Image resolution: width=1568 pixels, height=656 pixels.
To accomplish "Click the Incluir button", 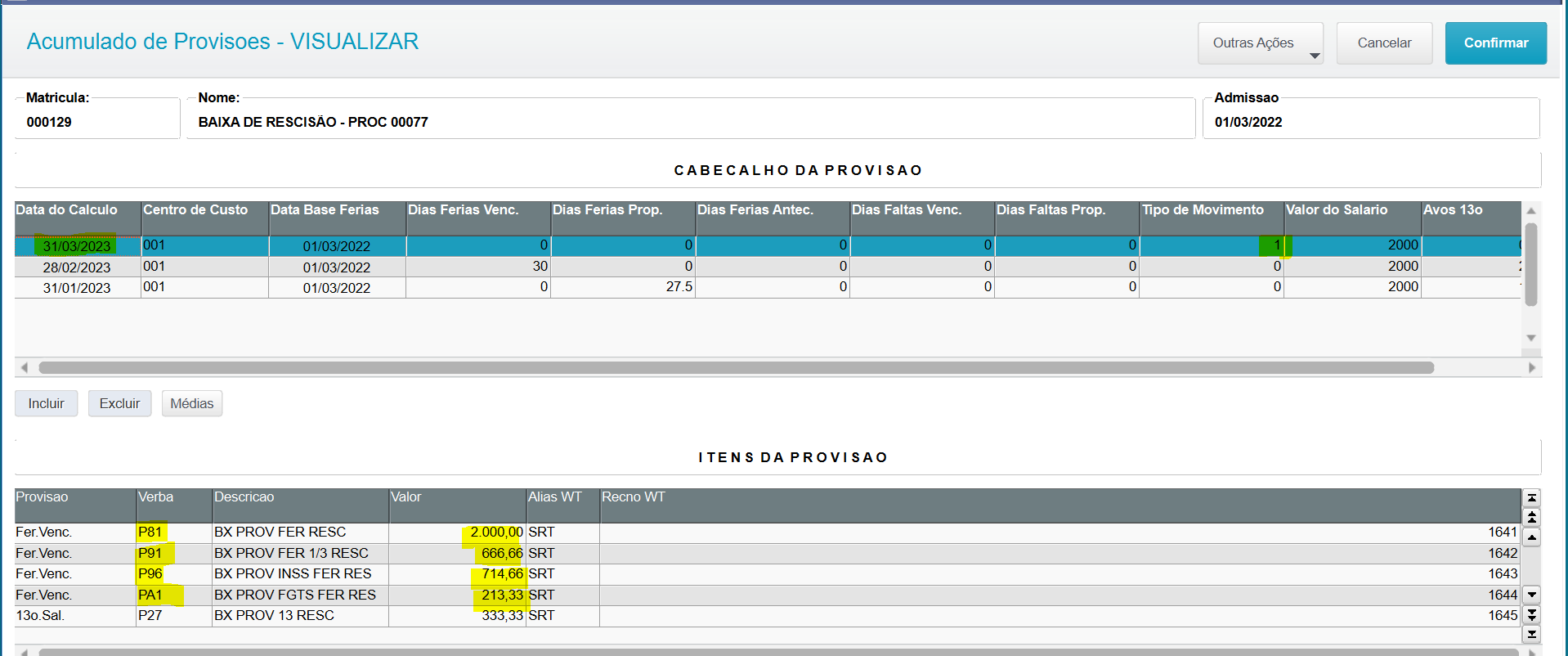I will pos(46,403).
